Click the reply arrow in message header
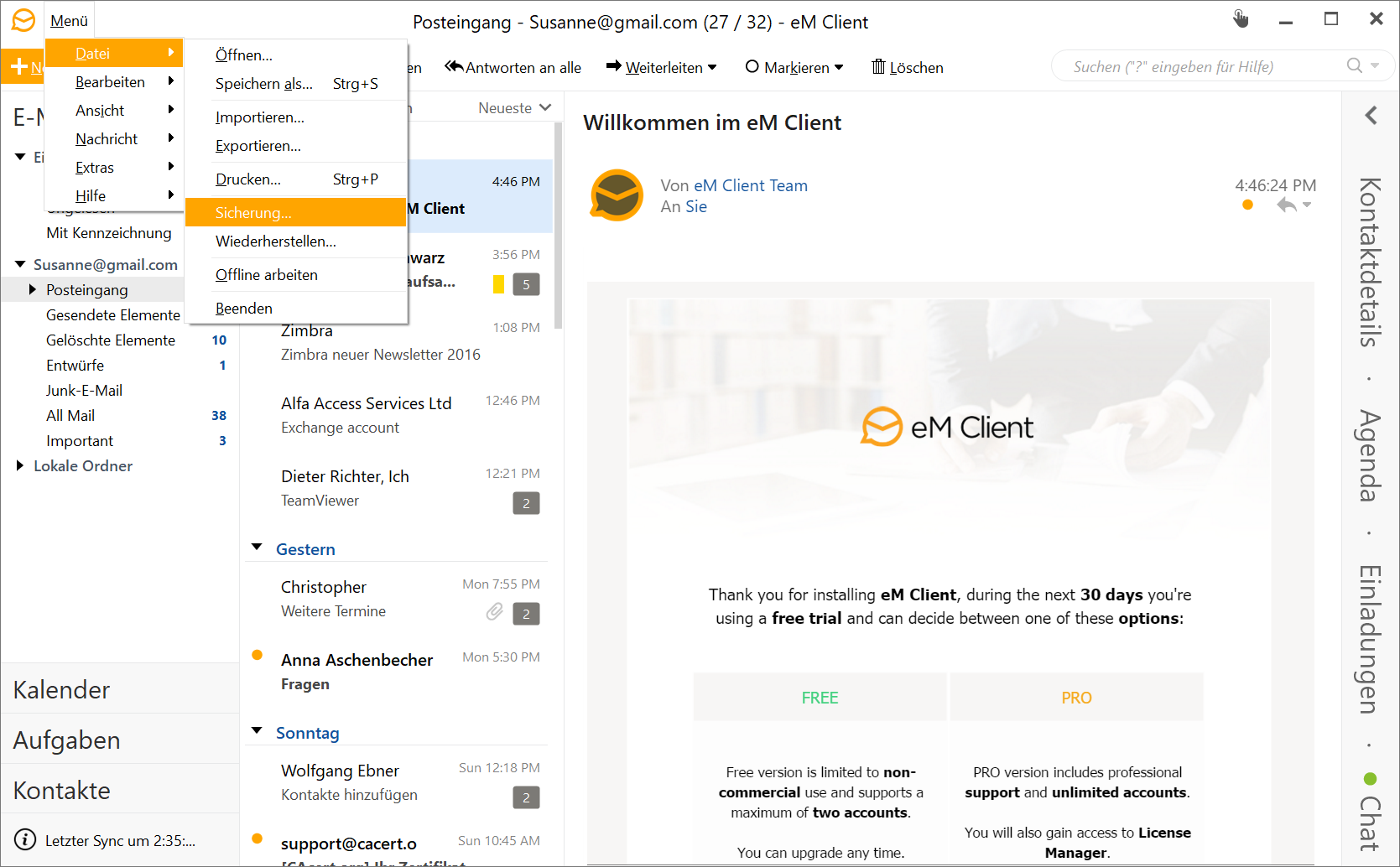 tap(1286, 205)
